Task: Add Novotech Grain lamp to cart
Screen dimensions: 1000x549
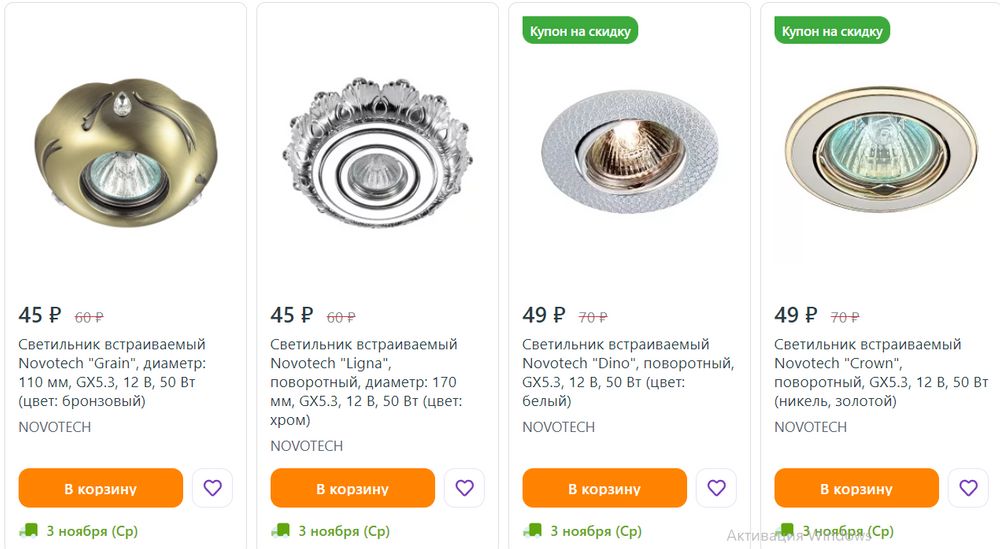Action: (100, 488)
